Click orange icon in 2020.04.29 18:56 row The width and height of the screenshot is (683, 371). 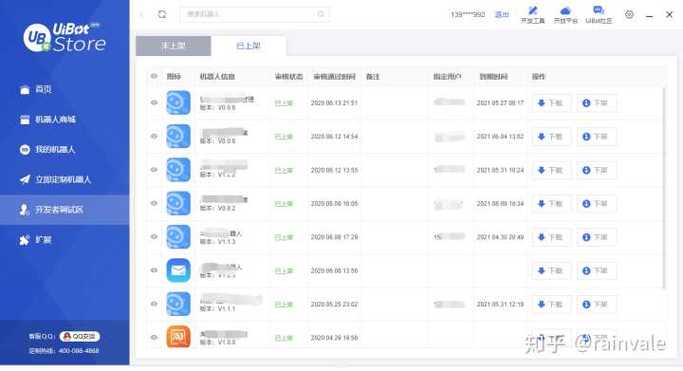coord(179,337)
